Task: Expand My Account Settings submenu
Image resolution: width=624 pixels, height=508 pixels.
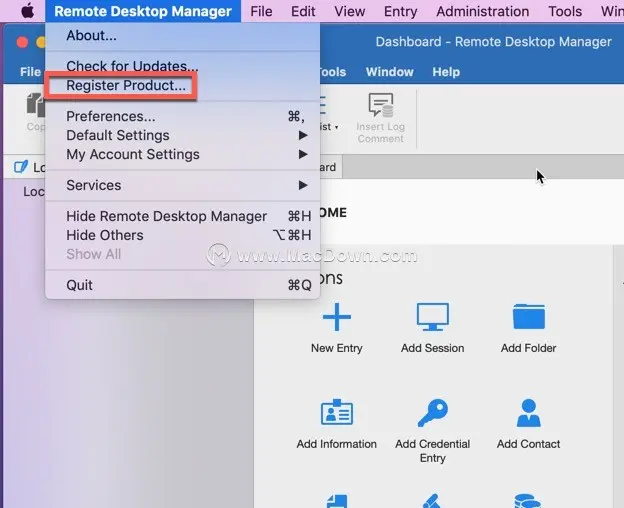Action: pyautogui.click(x=183, y=154)
